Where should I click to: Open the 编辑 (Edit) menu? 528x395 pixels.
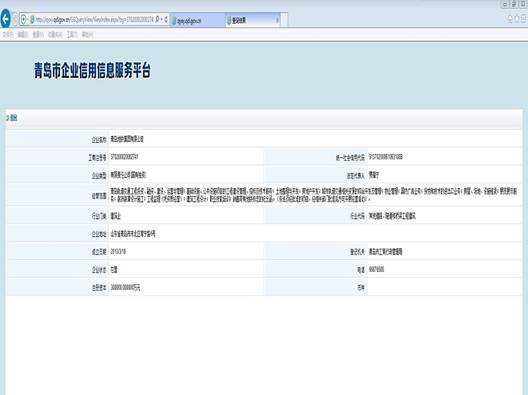point(23,35)
